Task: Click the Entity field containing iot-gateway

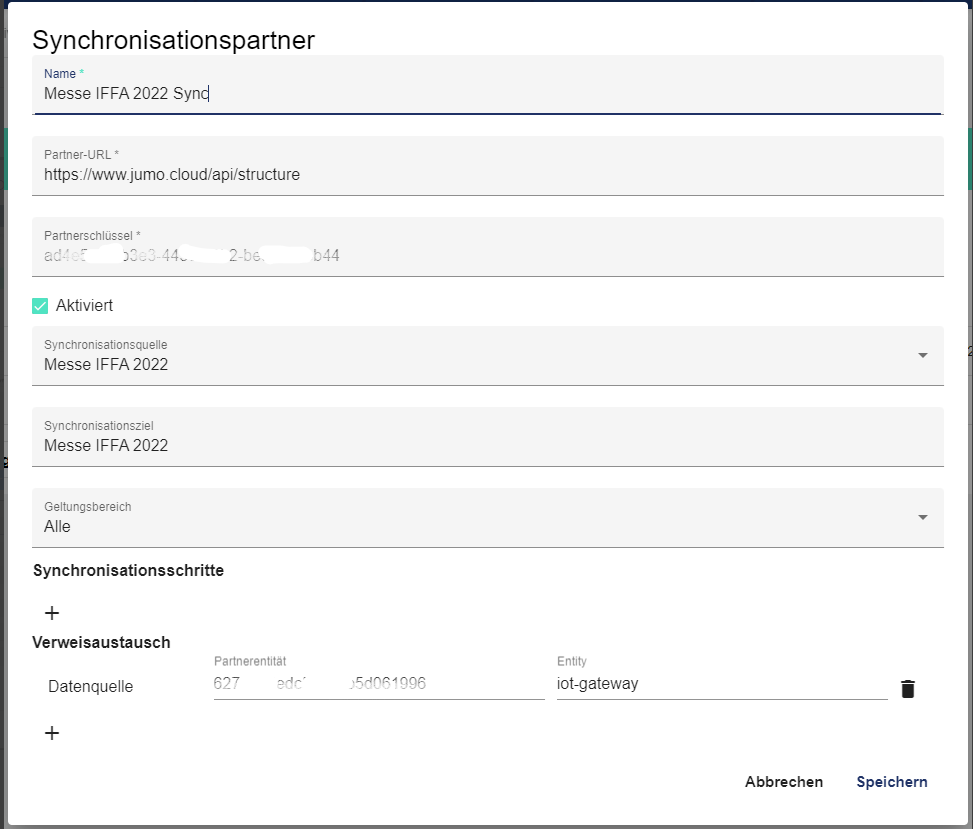Action: 720,684
